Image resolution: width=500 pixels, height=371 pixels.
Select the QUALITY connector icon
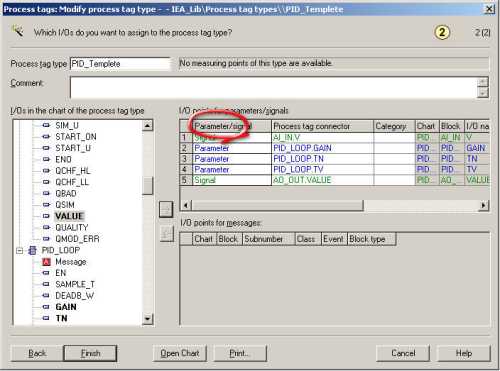[46, 227]
